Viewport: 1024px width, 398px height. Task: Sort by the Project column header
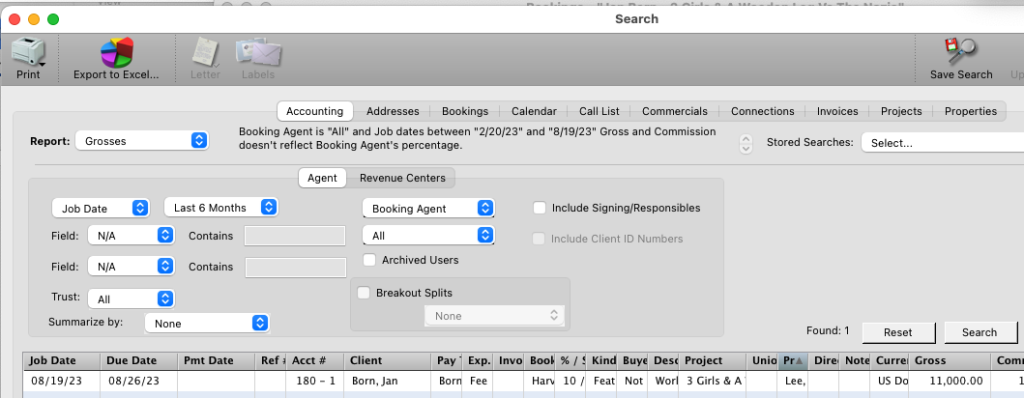point(713,360)
